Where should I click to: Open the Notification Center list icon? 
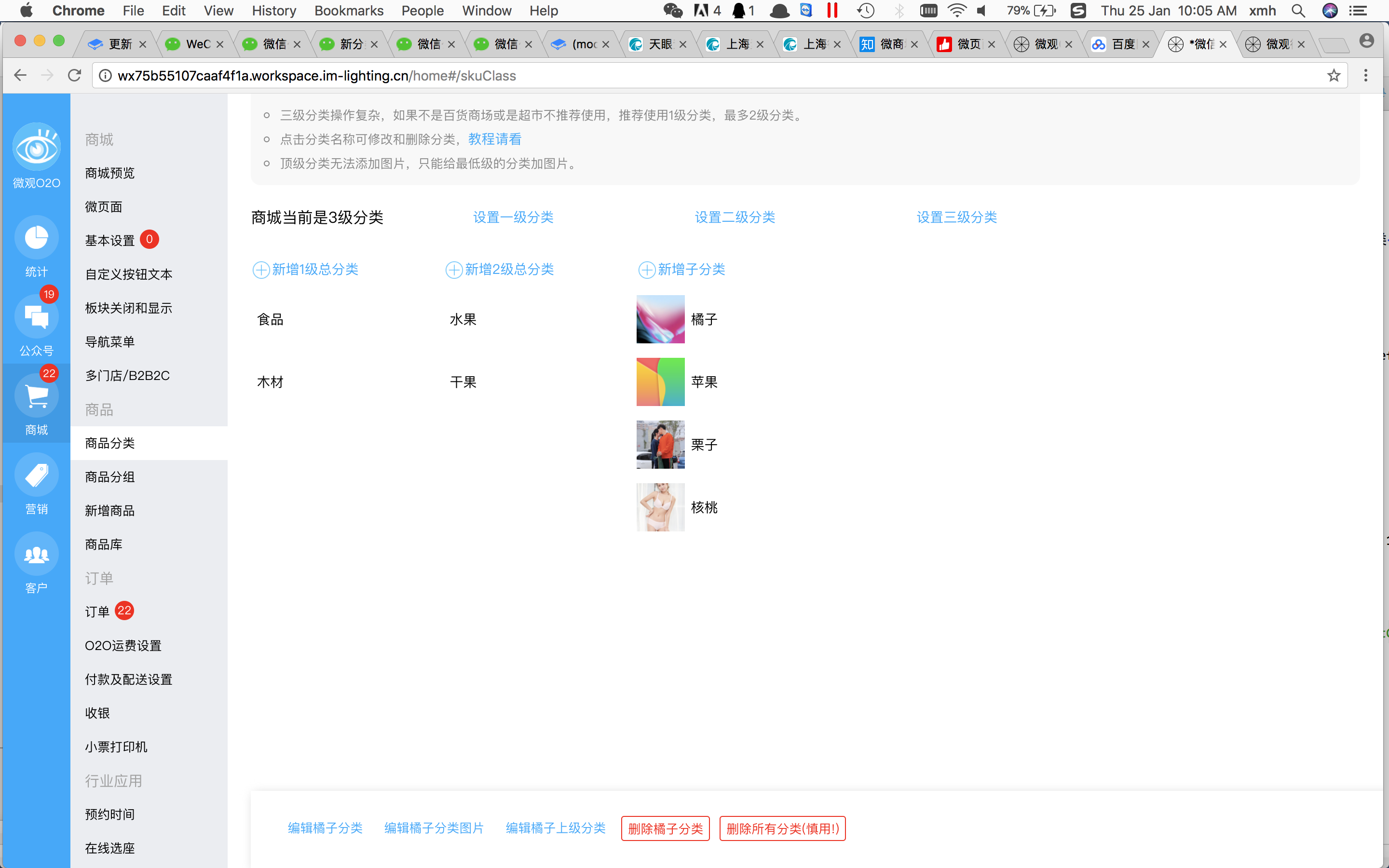click(x=1358, y=10)
